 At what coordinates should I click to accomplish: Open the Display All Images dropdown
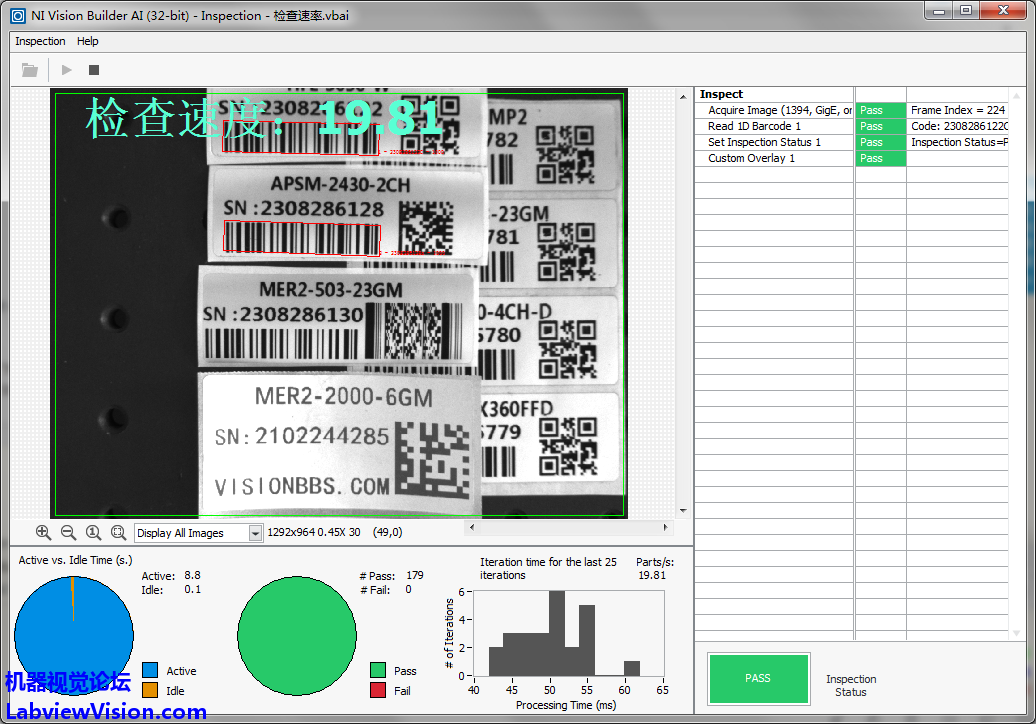click(x=255, y=534)
